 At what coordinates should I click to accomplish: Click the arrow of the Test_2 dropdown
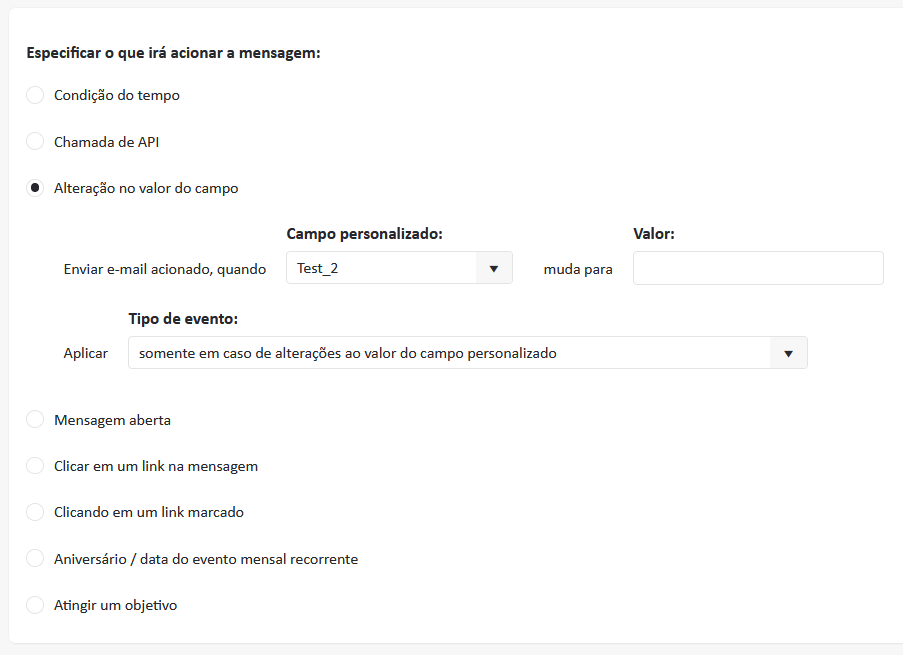click(x=493, y=268)
